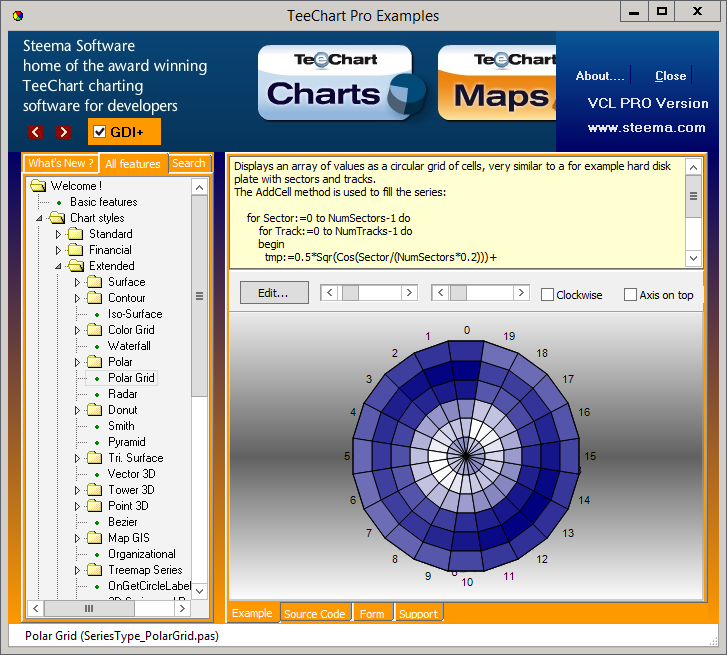Click the Welcome folder icon

coord(38,186)
